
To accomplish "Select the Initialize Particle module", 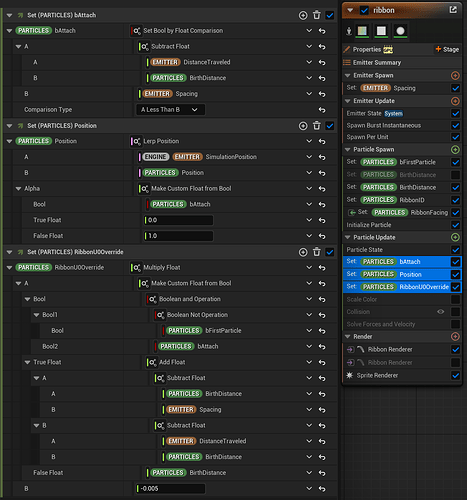I will pyautogui.click(x=369, y=225).
